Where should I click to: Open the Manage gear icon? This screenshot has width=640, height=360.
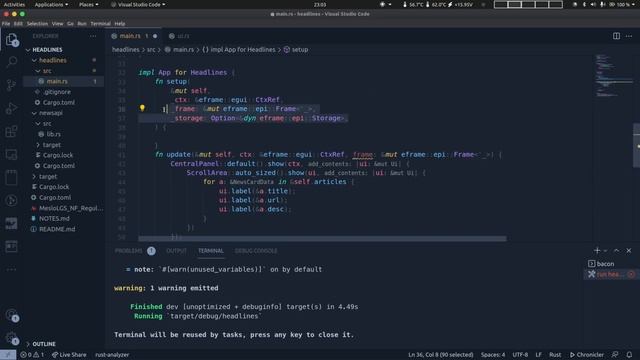point(11,338)
